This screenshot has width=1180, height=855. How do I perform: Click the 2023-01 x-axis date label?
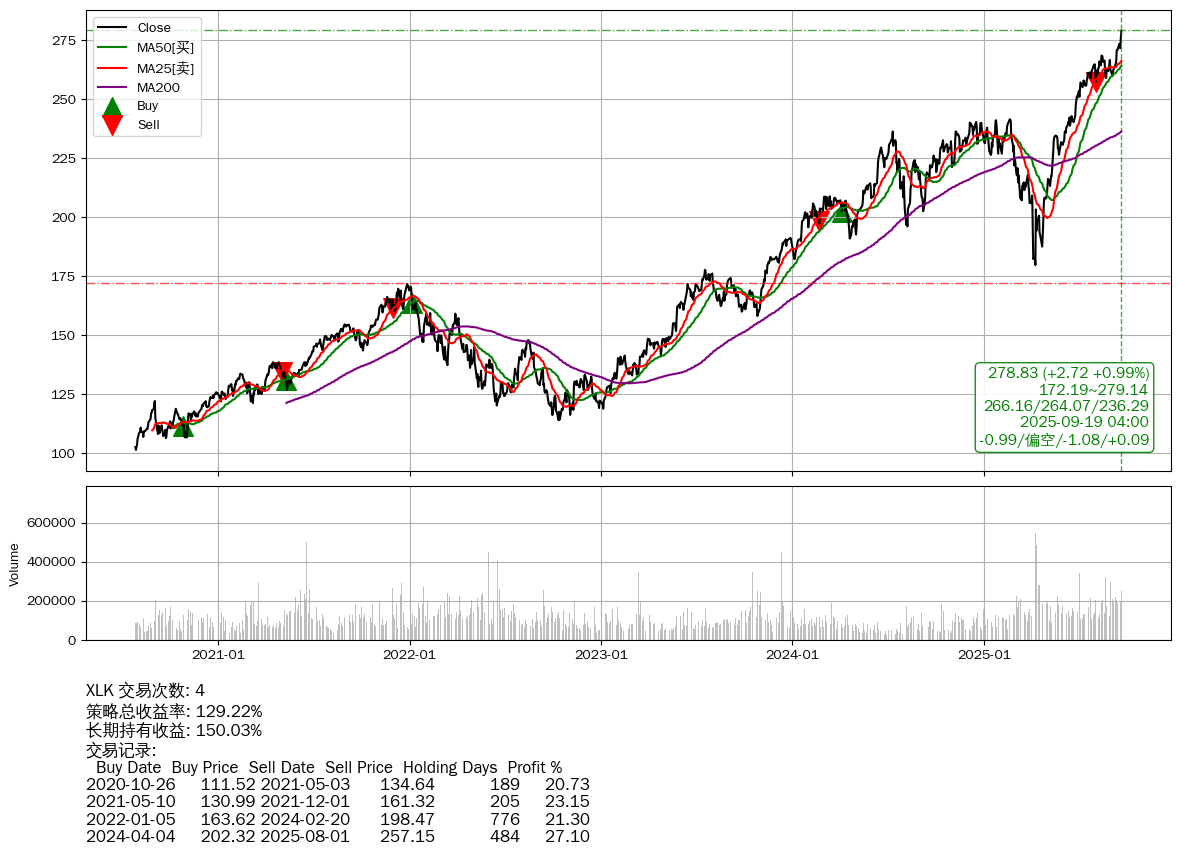[x=601, y=655]
